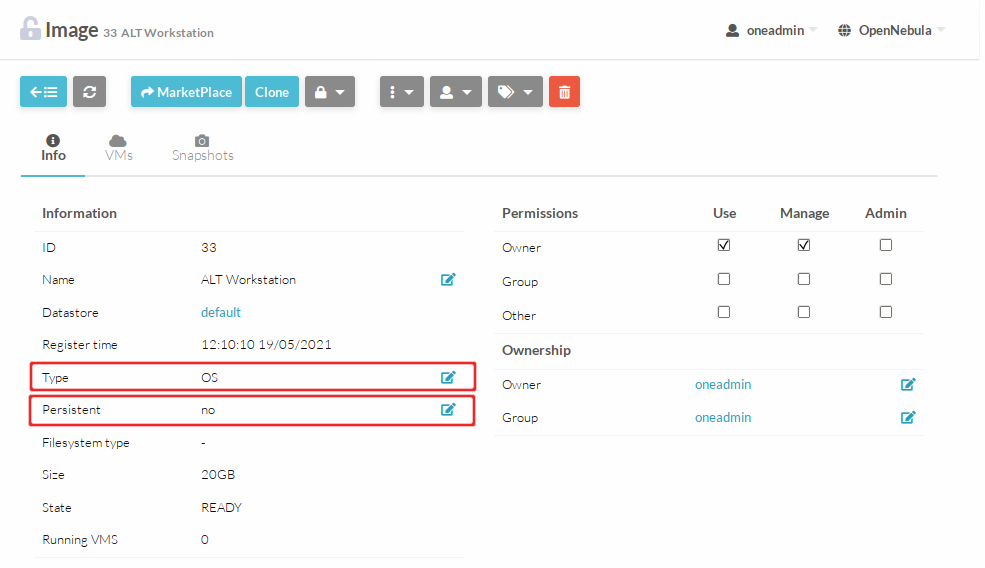Select the Type value OS
The width and height of the screenshot is (985, 568).
tap(209, 377)
